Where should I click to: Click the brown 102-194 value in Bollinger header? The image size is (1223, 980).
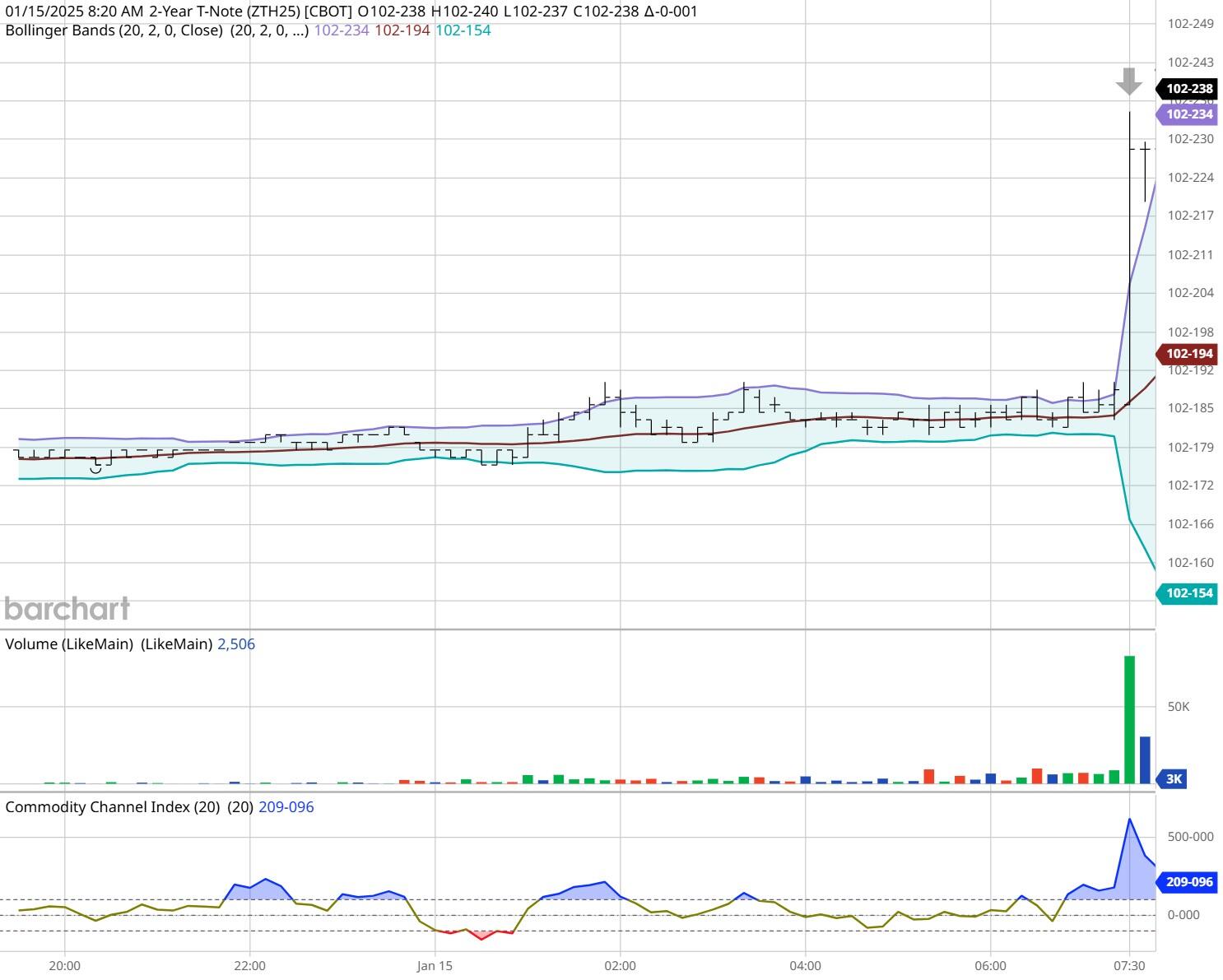coord(402,30)
